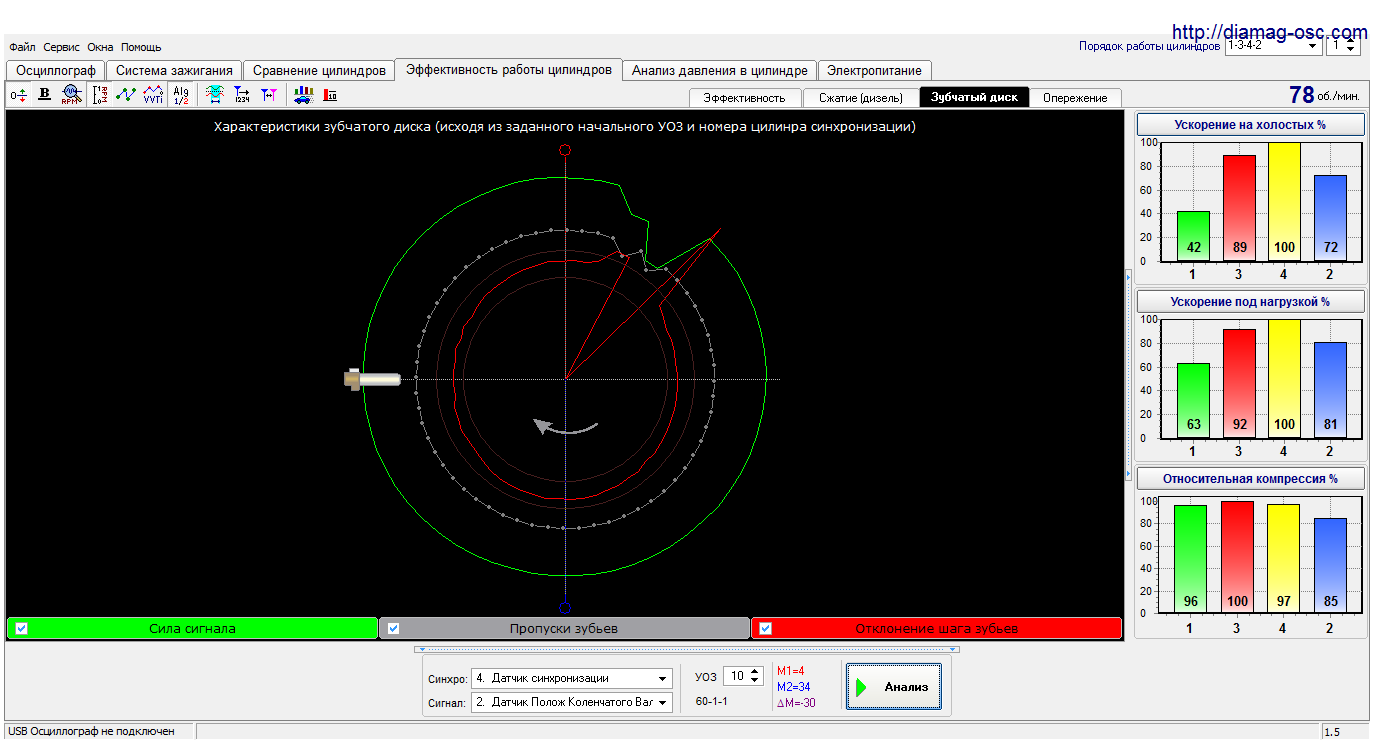Toggle the Отклонение шага зубьев checkbox

pyautogui.click(x=766, y=629)
